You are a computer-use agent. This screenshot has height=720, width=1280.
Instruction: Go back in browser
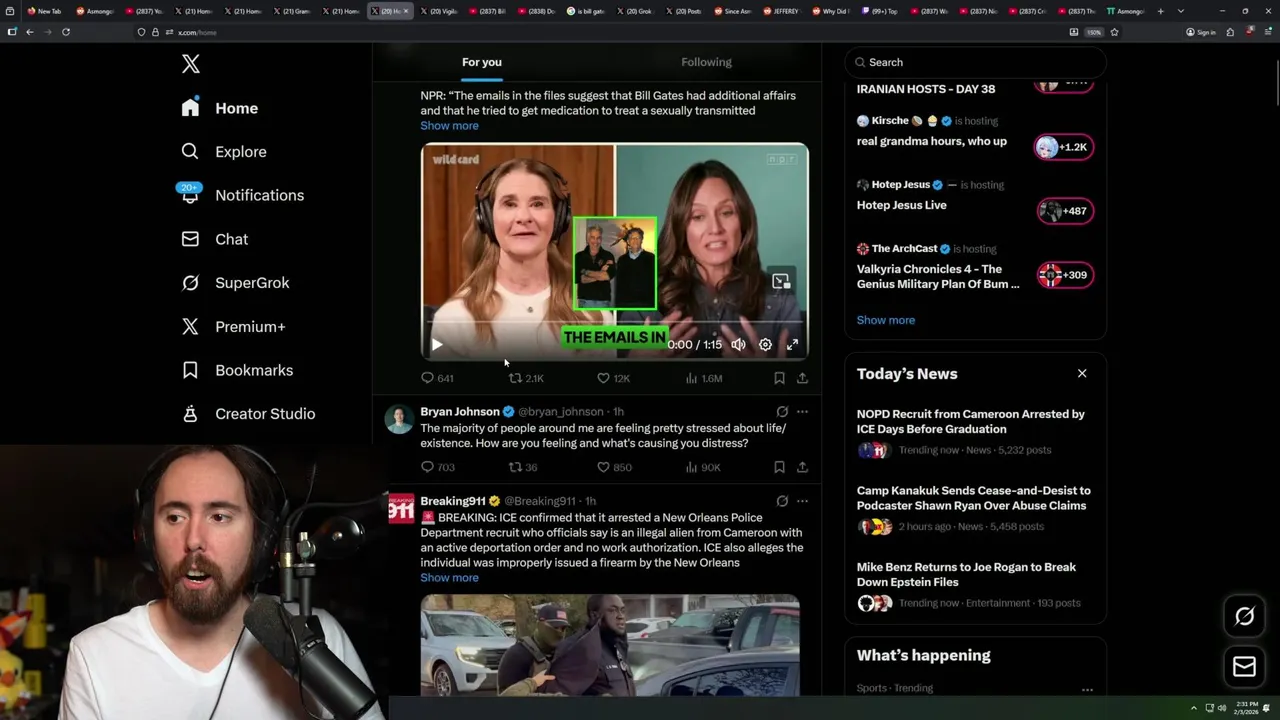click(30, 32)
